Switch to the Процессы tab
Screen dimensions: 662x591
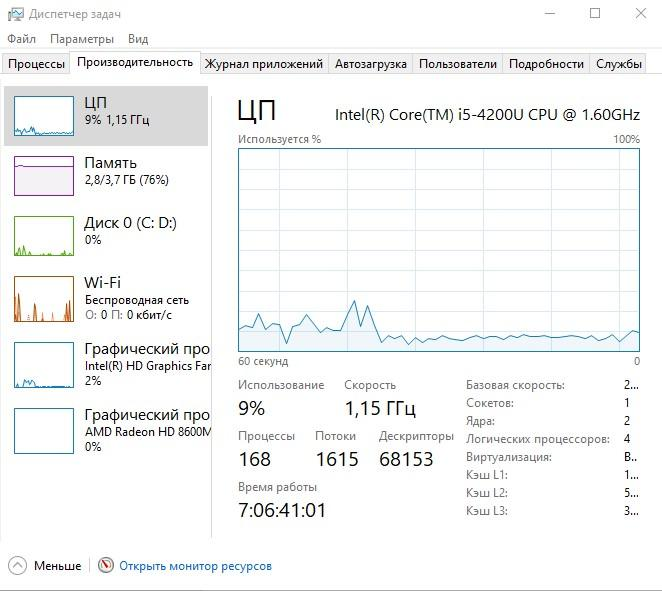(x=36, y=64)
